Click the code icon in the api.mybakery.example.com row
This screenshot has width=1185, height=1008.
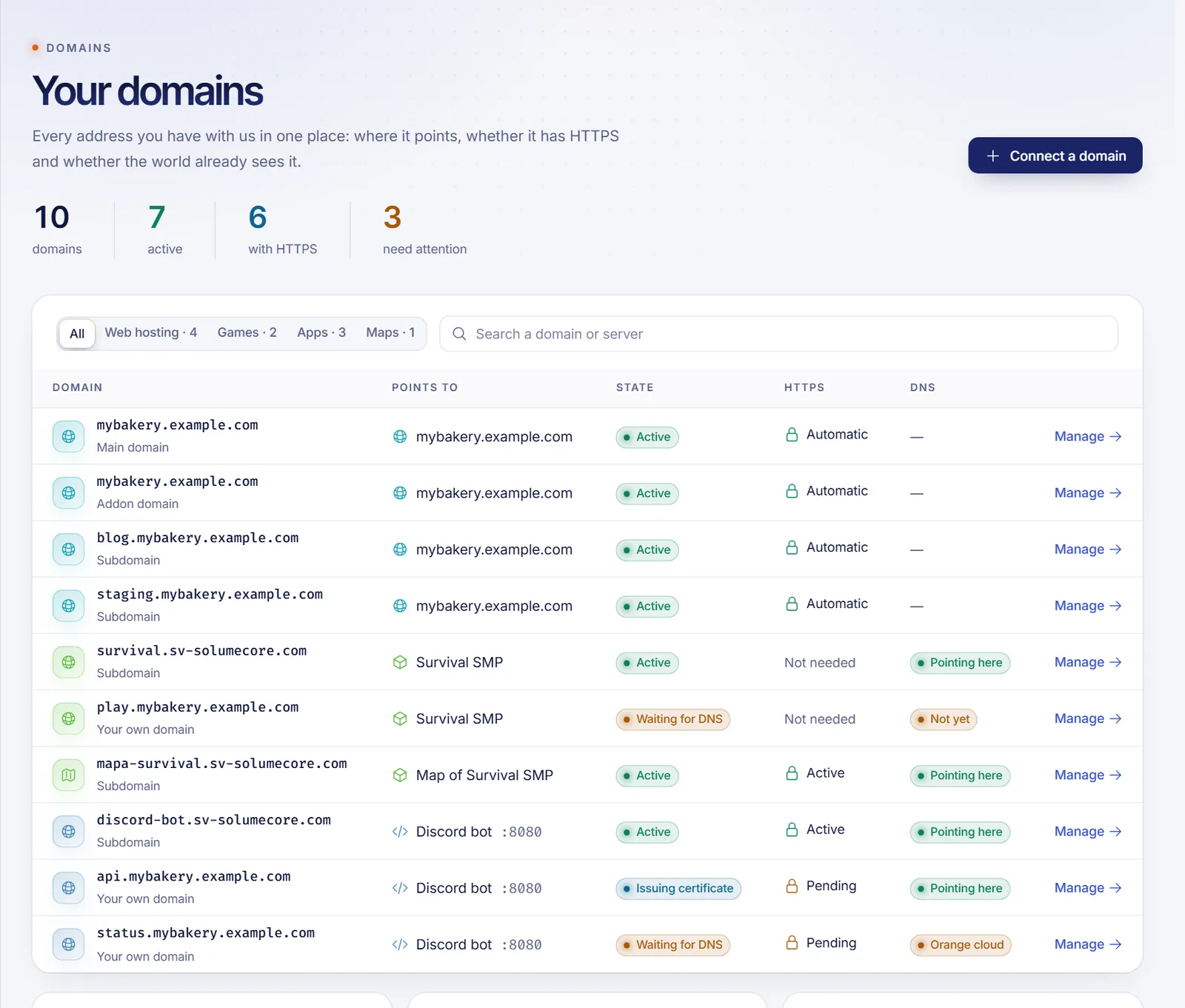(x=400, y=888)
